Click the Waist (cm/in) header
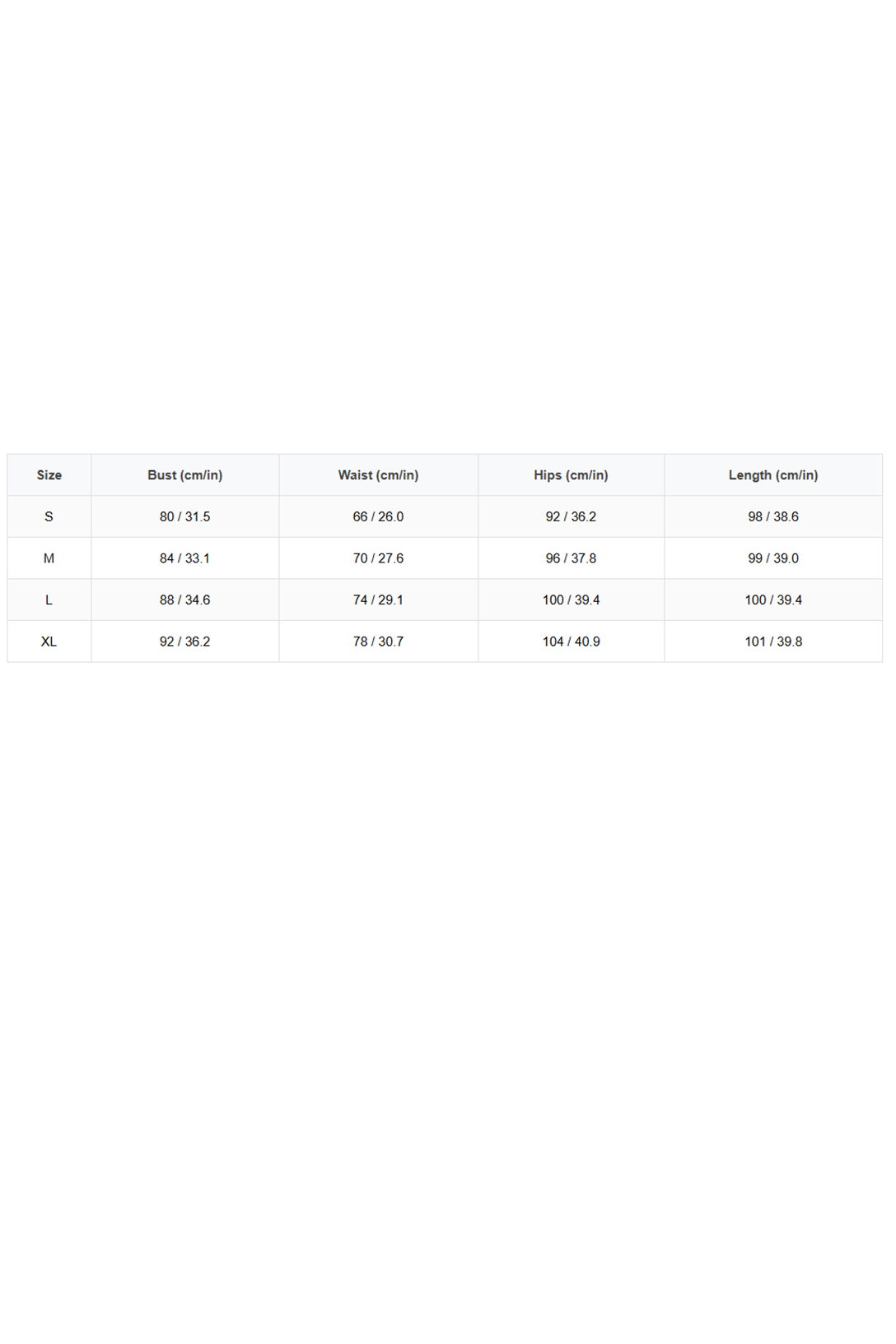The image size is (896, 1344). [379, 475]
